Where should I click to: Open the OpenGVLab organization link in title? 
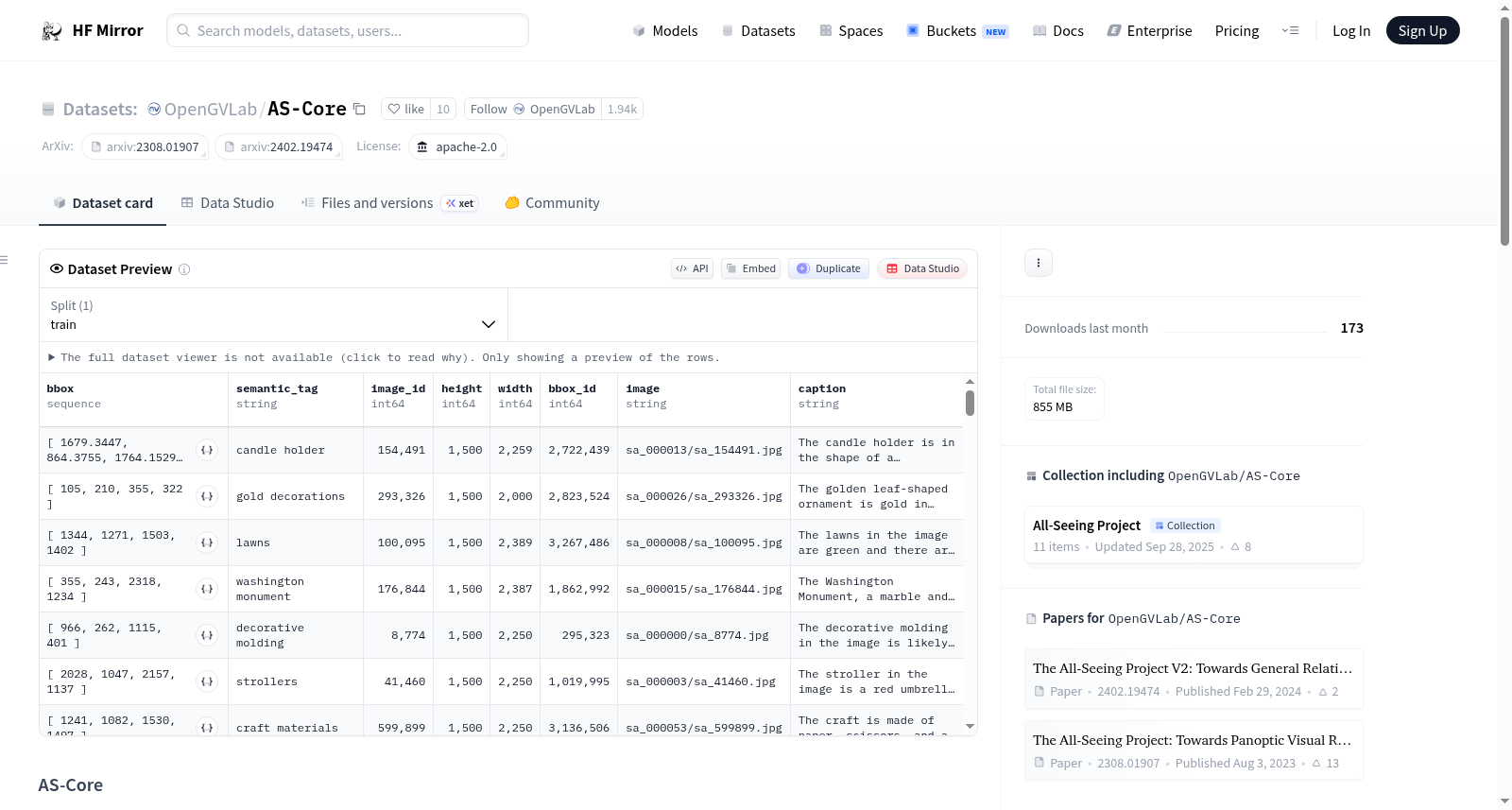pyautogui.click(x=211, y=110)
